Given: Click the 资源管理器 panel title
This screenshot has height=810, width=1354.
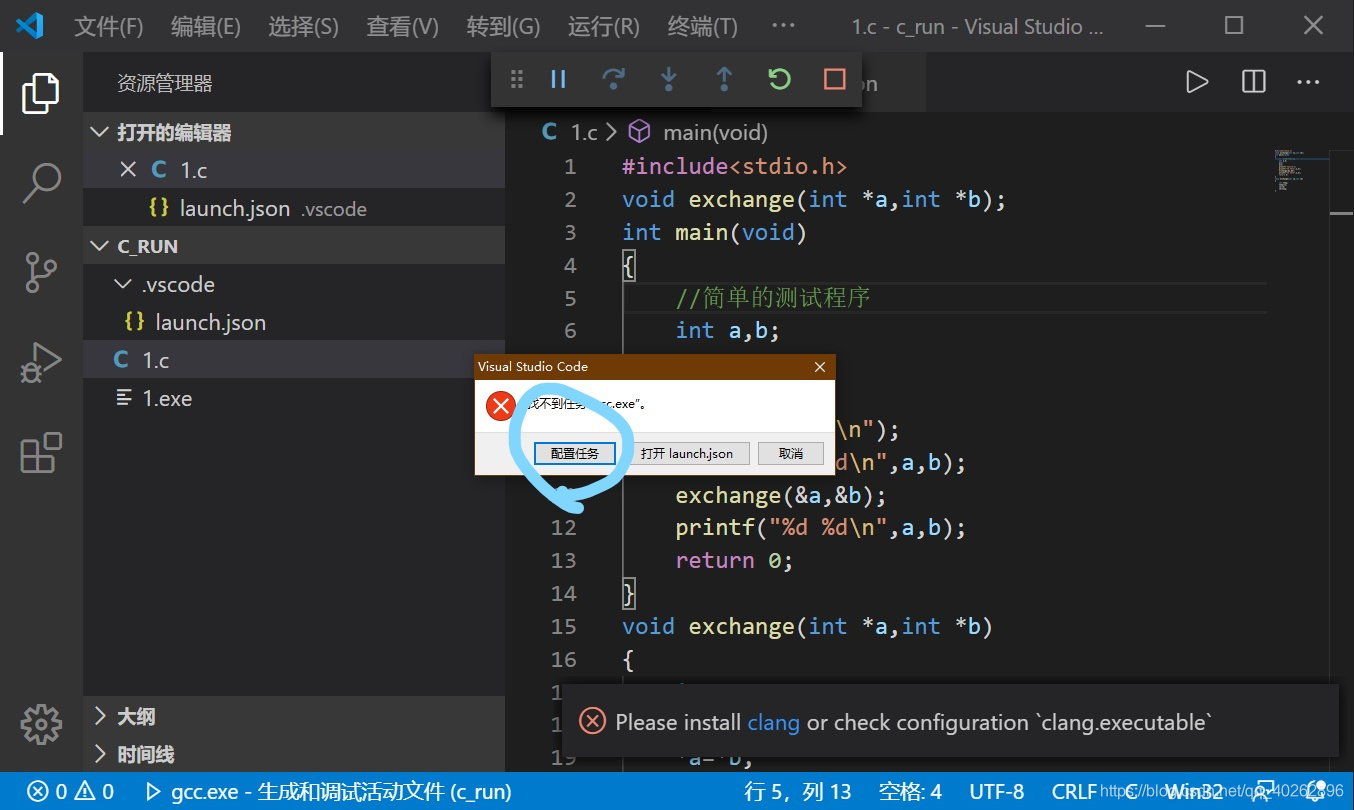Looking at the screenshot, I should tap(165, 83).
